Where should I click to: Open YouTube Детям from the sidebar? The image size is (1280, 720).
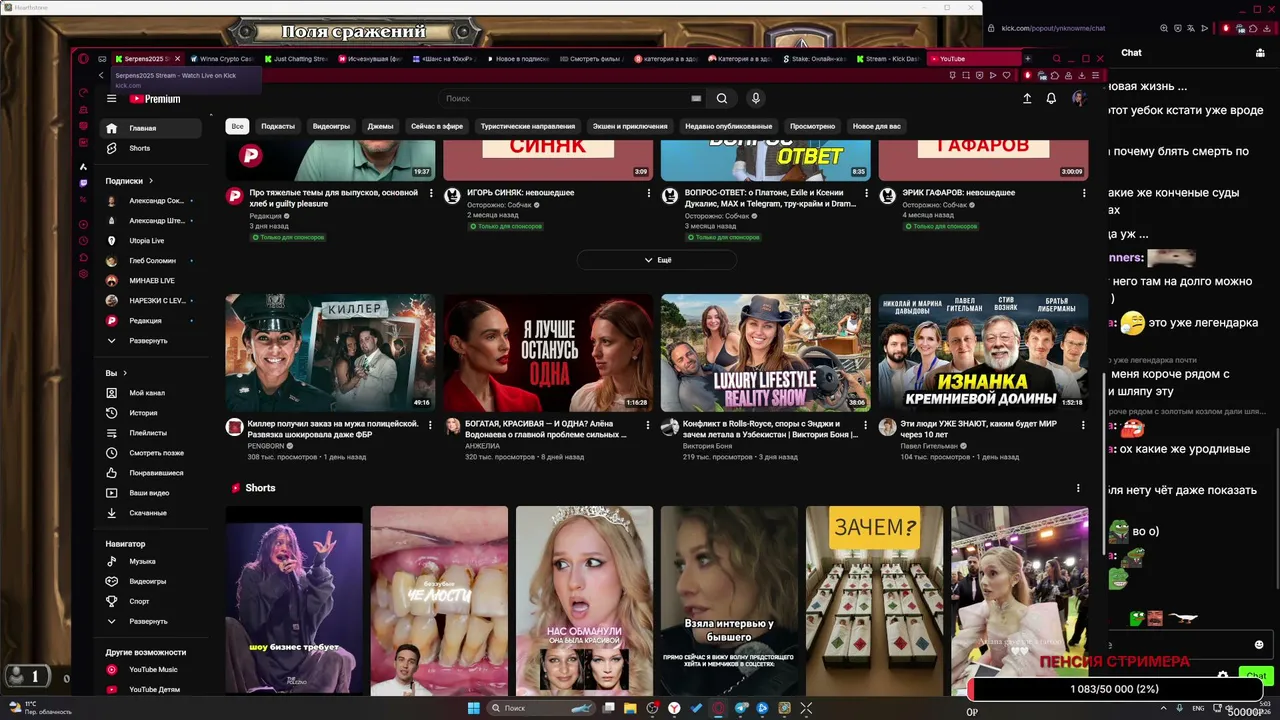[x=153, y=690]
